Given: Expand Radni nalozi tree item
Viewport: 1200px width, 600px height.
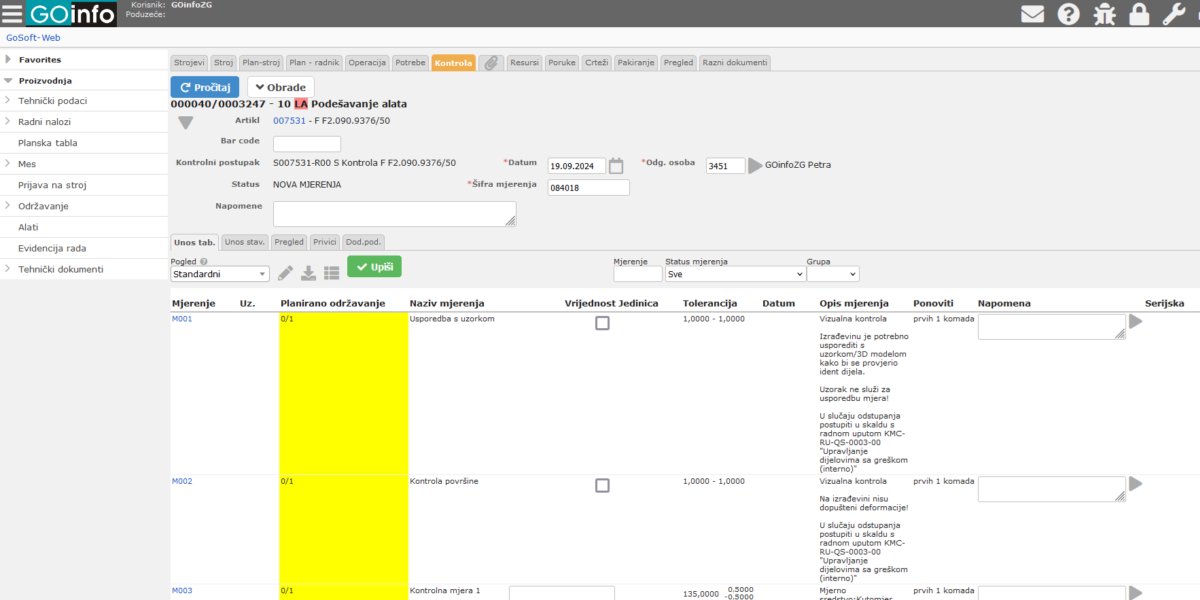Looking at the screenshot, I should click(7, 122).
